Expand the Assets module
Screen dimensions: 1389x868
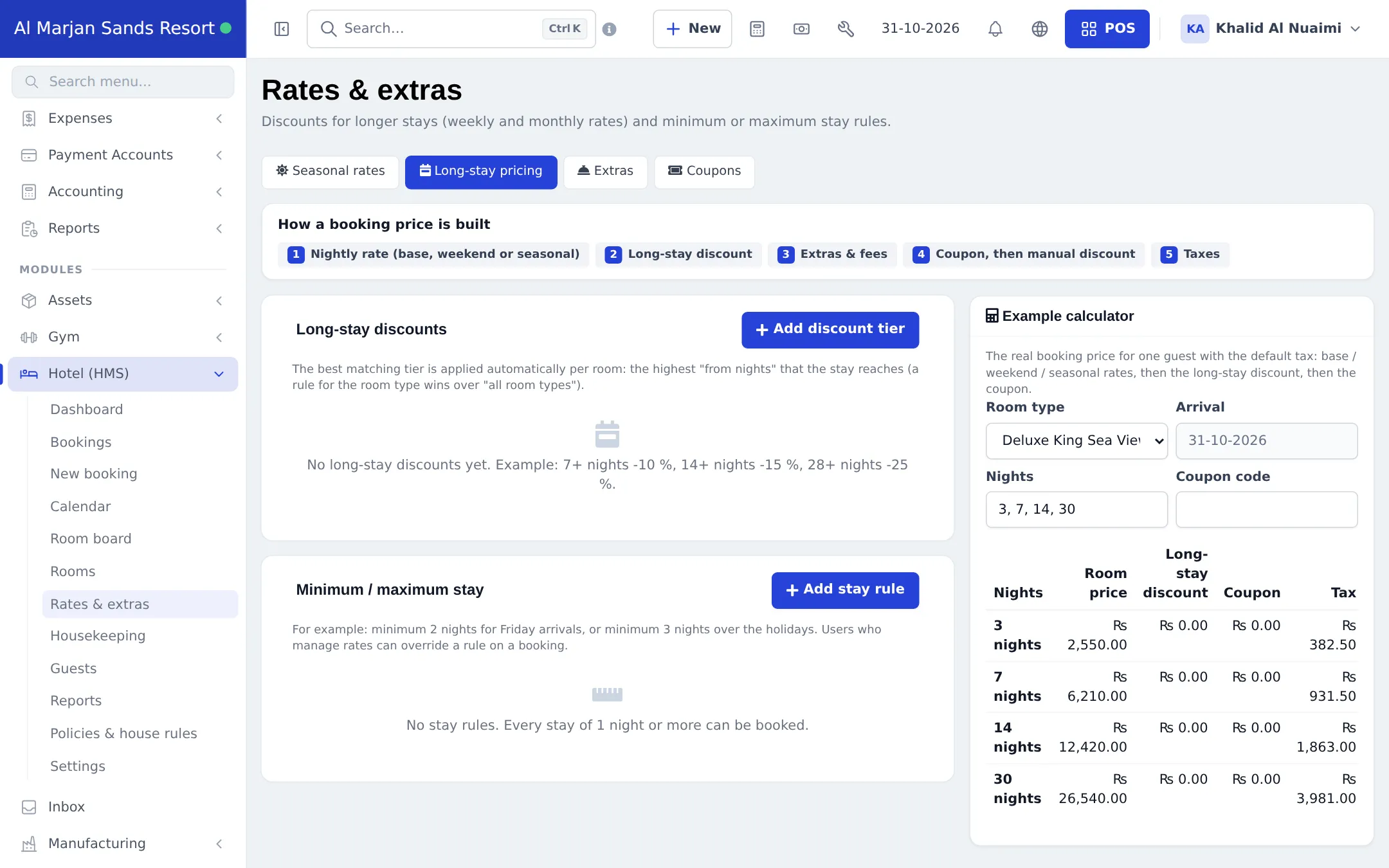tap(123, 300)
